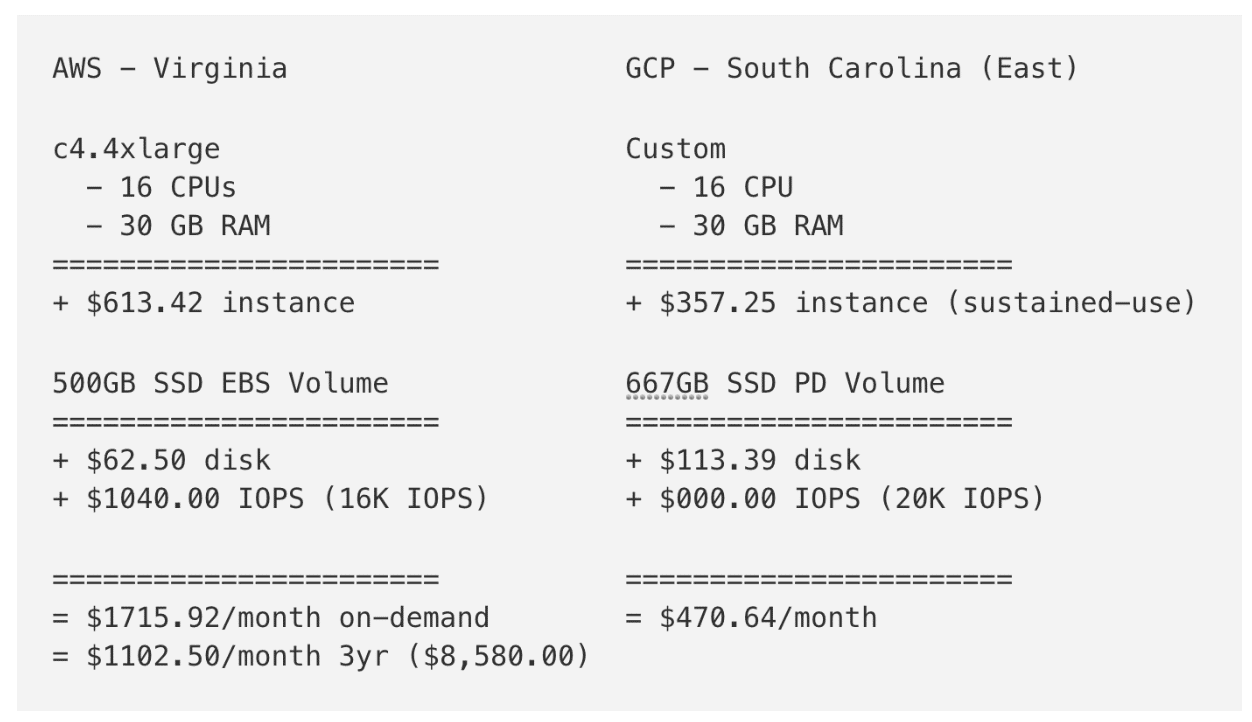1252x722 pixels.
Task: Click the AWS – Virginia heading
Action: [170, 69]
